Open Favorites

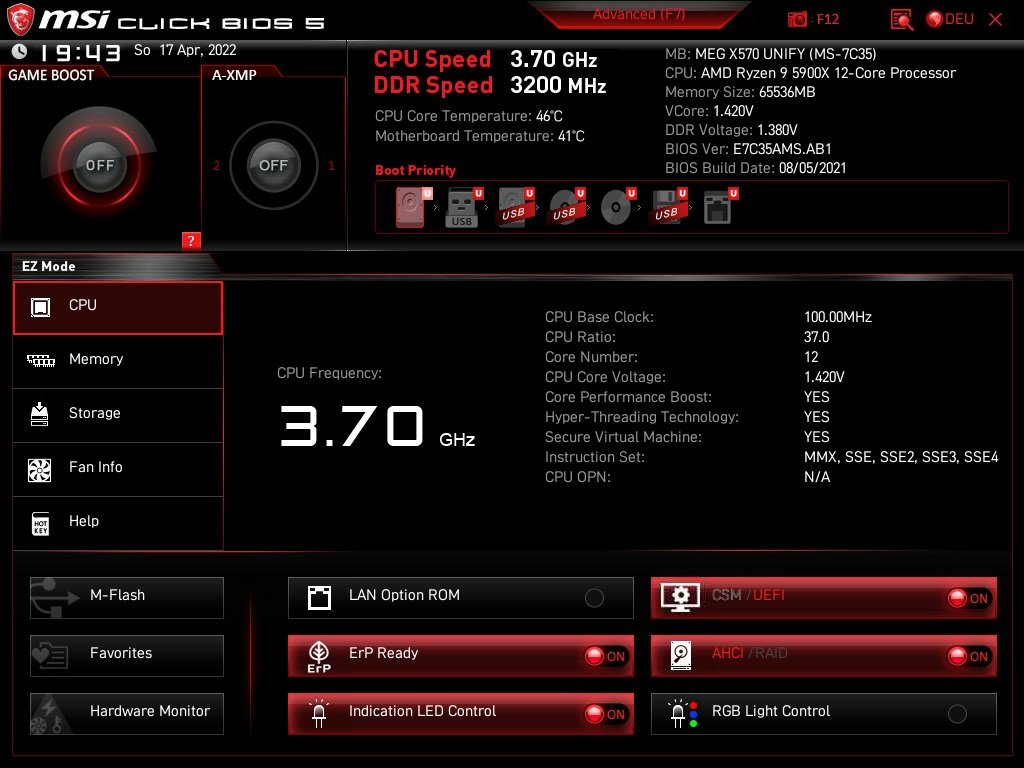click(127, 655)
